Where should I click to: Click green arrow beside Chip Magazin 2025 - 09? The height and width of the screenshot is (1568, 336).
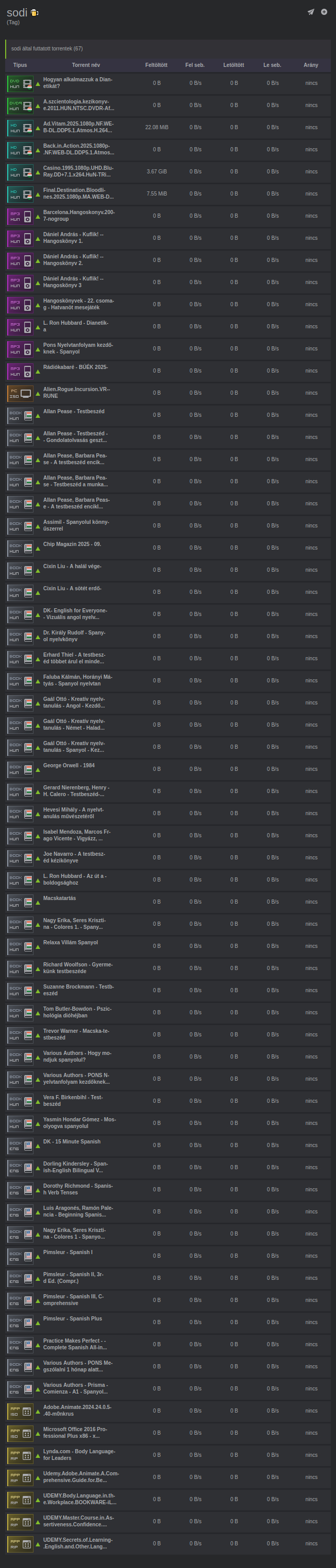point(38,548)
